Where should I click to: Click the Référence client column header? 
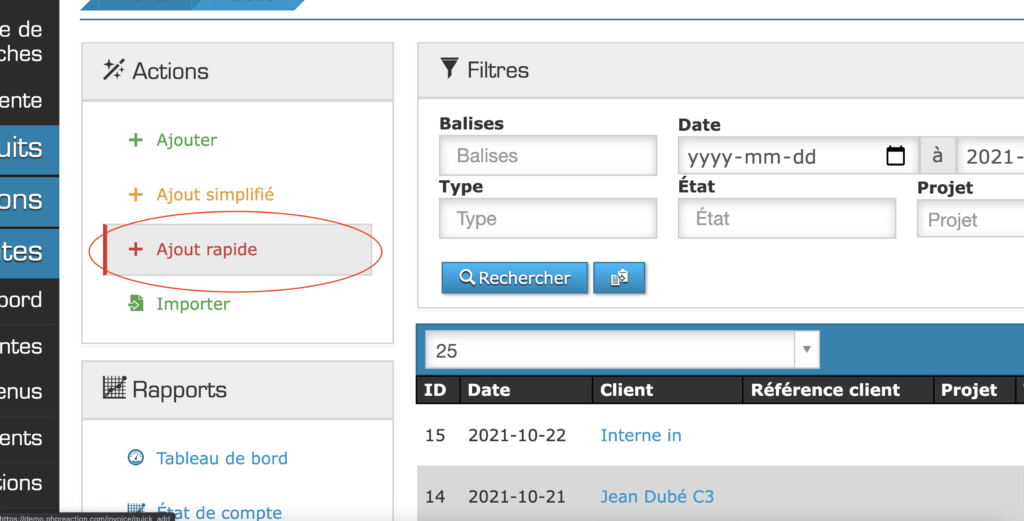coord(825,390)
